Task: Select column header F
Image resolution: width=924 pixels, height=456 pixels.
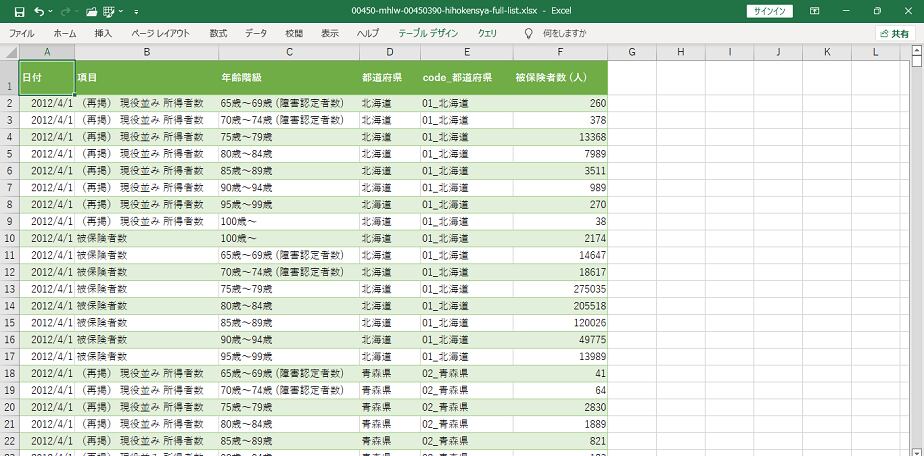Action: 560,51
